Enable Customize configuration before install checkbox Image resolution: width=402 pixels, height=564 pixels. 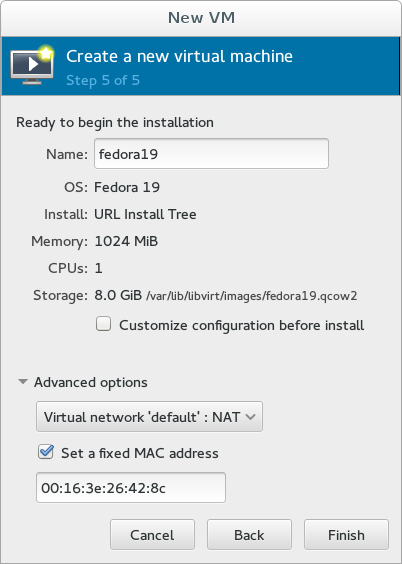click(x=104, y=324)
